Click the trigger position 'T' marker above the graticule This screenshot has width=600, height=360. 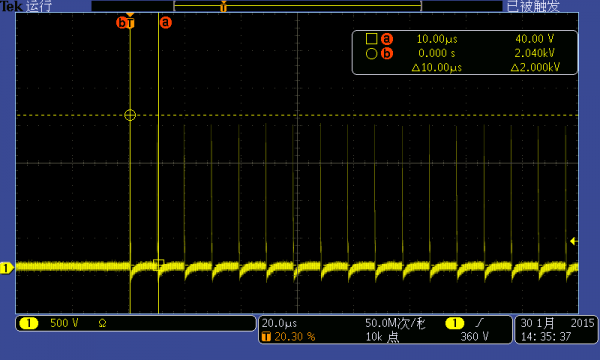(130, 23)
